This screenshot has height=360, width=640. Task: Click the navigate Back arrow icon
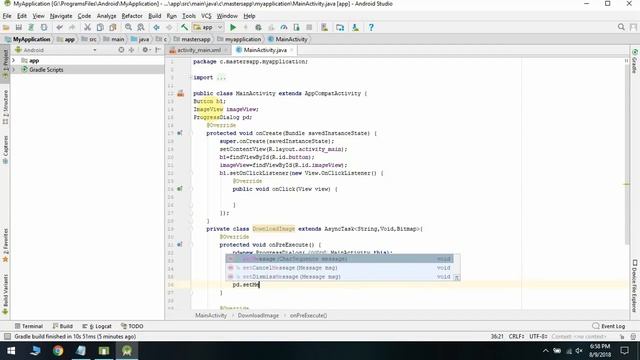tap(156, 27)
